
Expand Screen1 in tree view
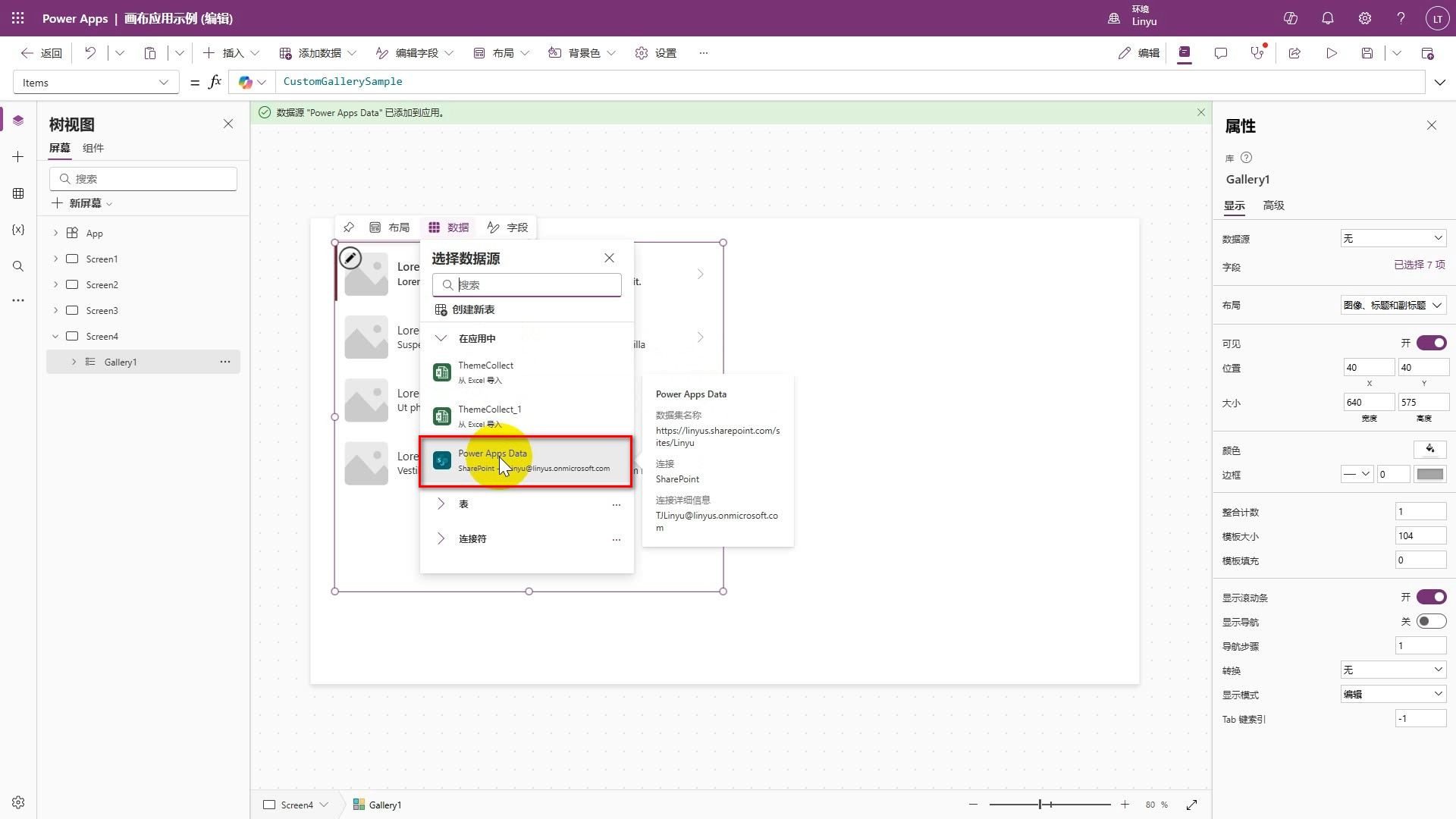pos(55,259)
